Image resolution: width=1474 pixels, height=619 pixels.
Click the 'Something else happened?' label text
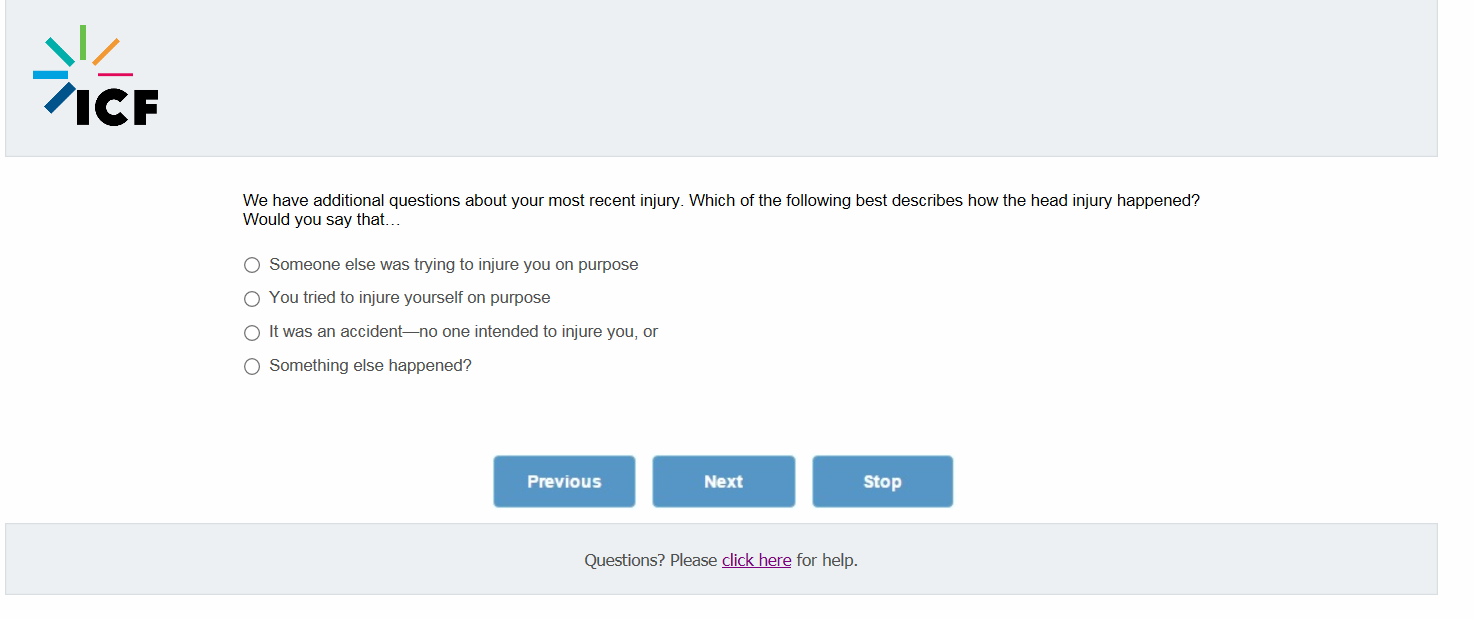pyautogui.click(x=370, y=366)
